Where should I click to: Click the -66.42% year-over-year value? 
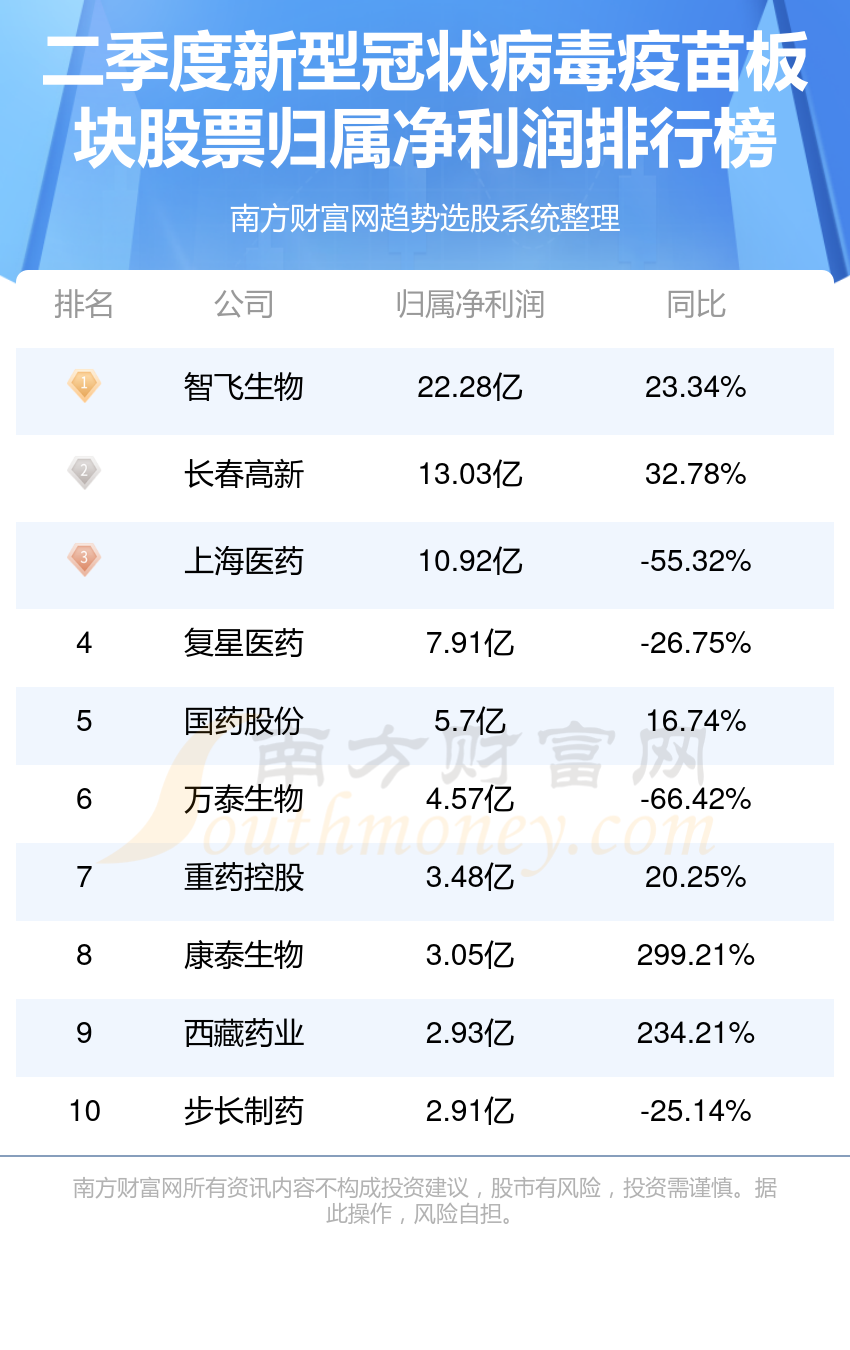(x=696, y=799)
